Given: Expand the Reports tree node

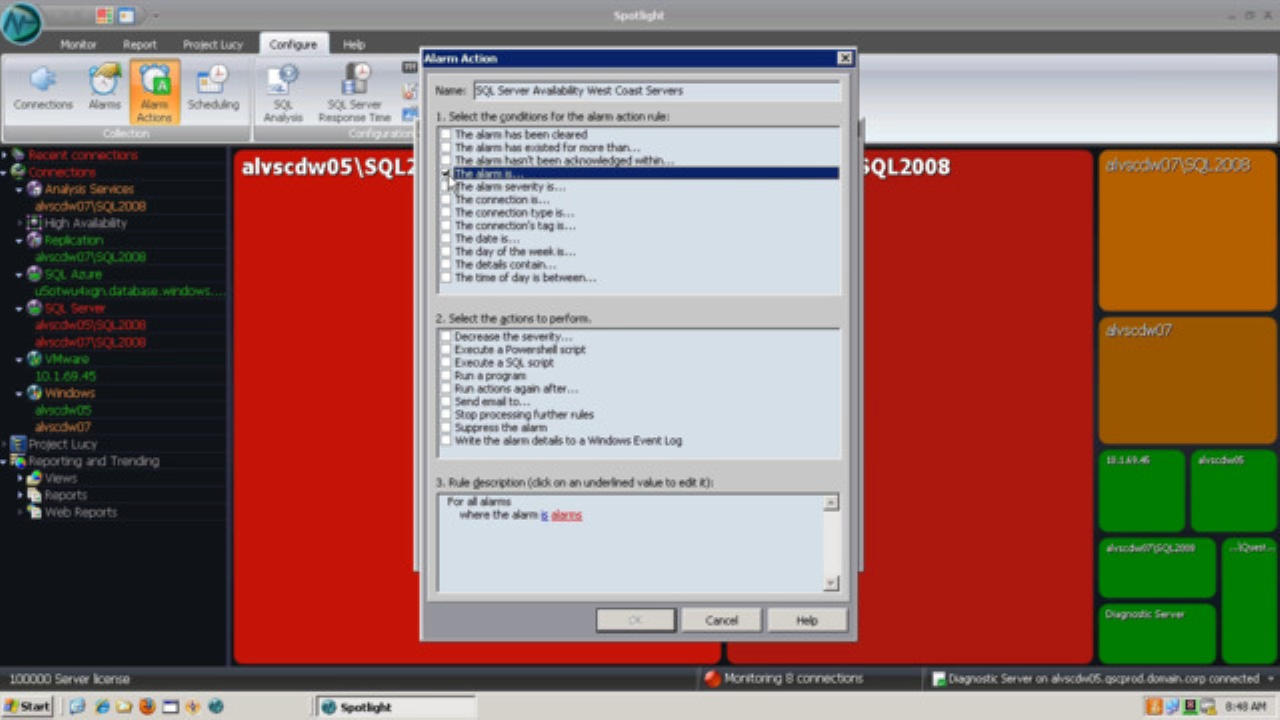Looking at the screenshot, I should pyautogui.click(x=22, y=495).
